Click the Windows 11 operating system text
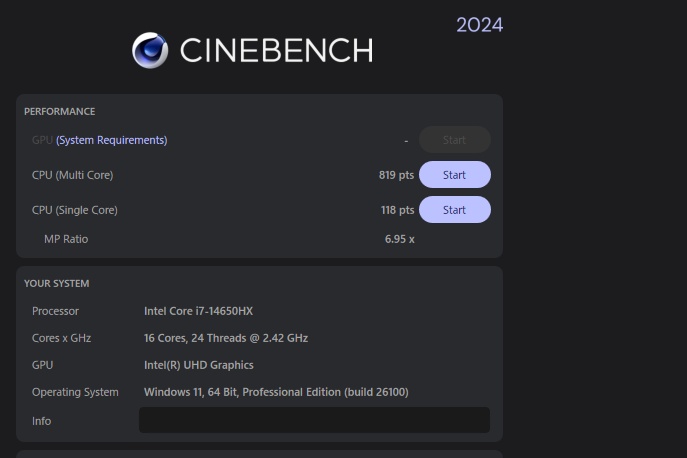This screenshot has width=687, height=458. point(276,392)
